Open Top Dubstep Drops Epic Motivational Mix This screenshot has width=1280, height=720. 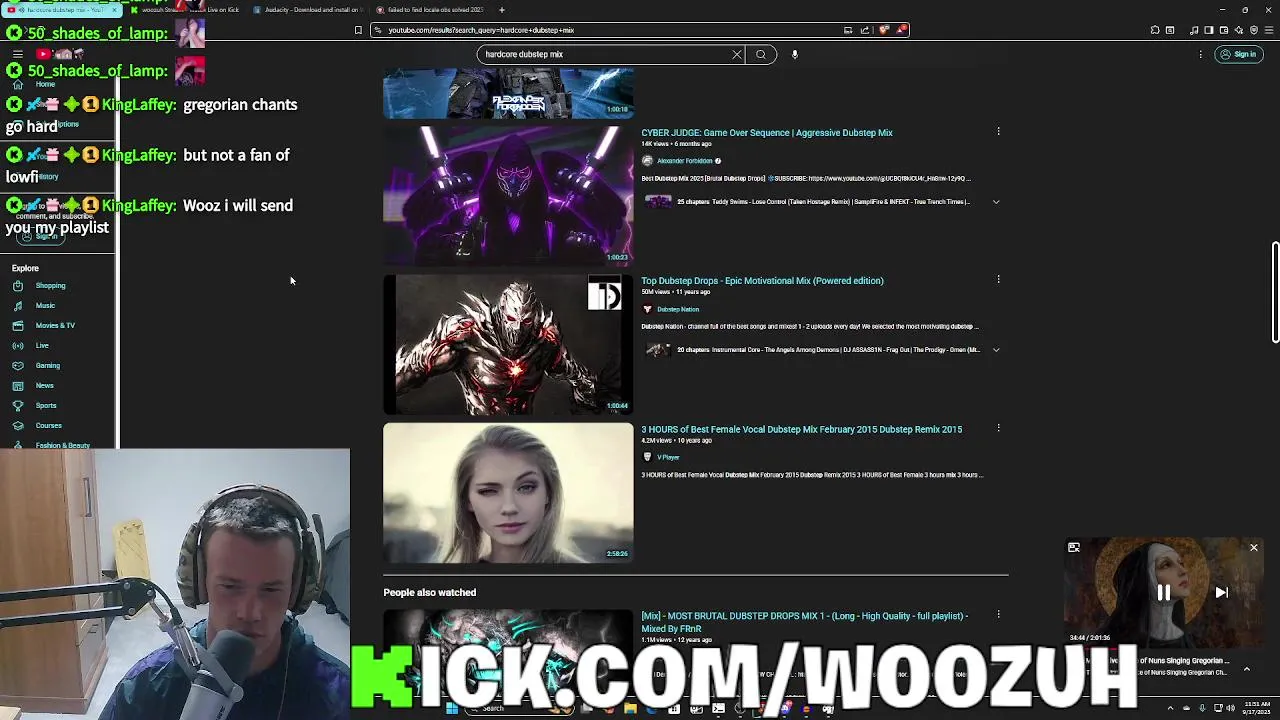coord(762,281)
